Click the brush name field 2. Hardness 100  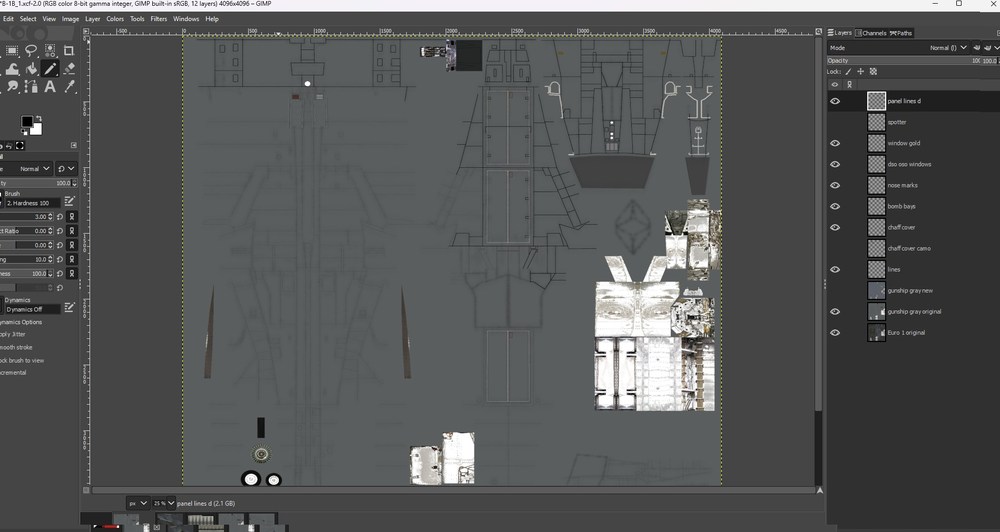(32, 203)
